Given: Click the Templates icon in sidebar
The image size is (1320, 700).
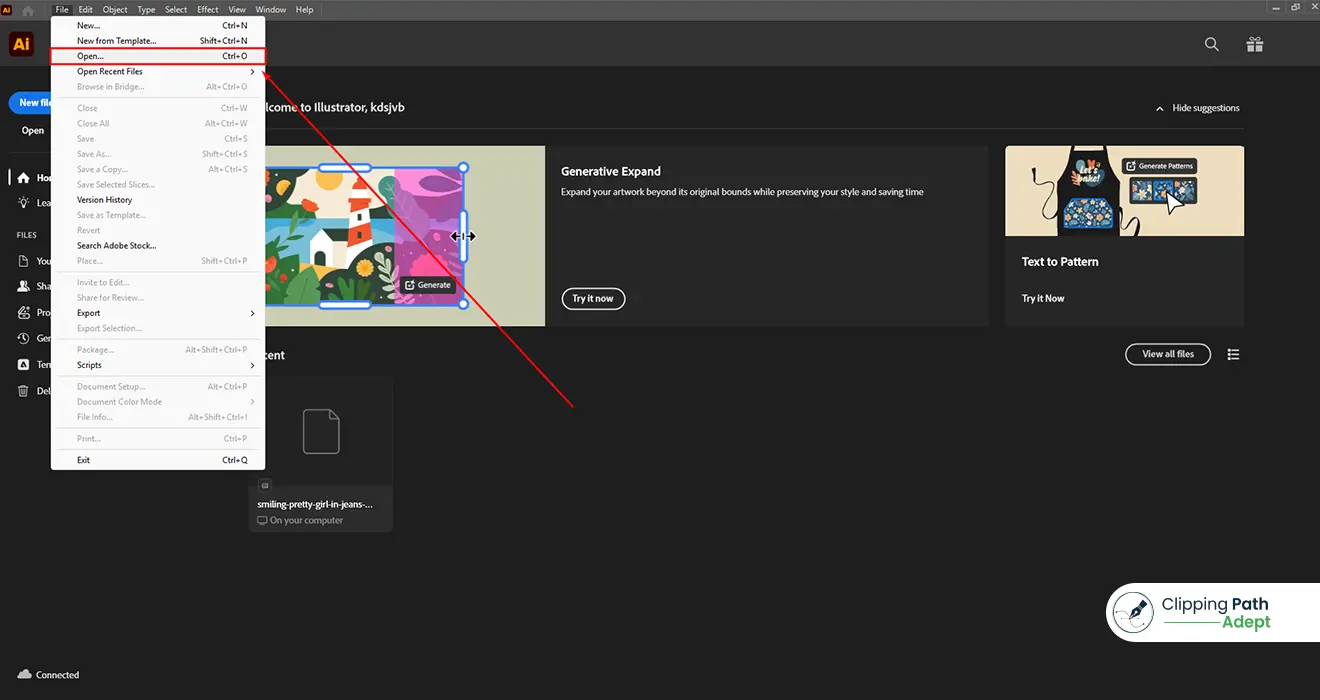Looking at the screenshot, I should [23, 365].
